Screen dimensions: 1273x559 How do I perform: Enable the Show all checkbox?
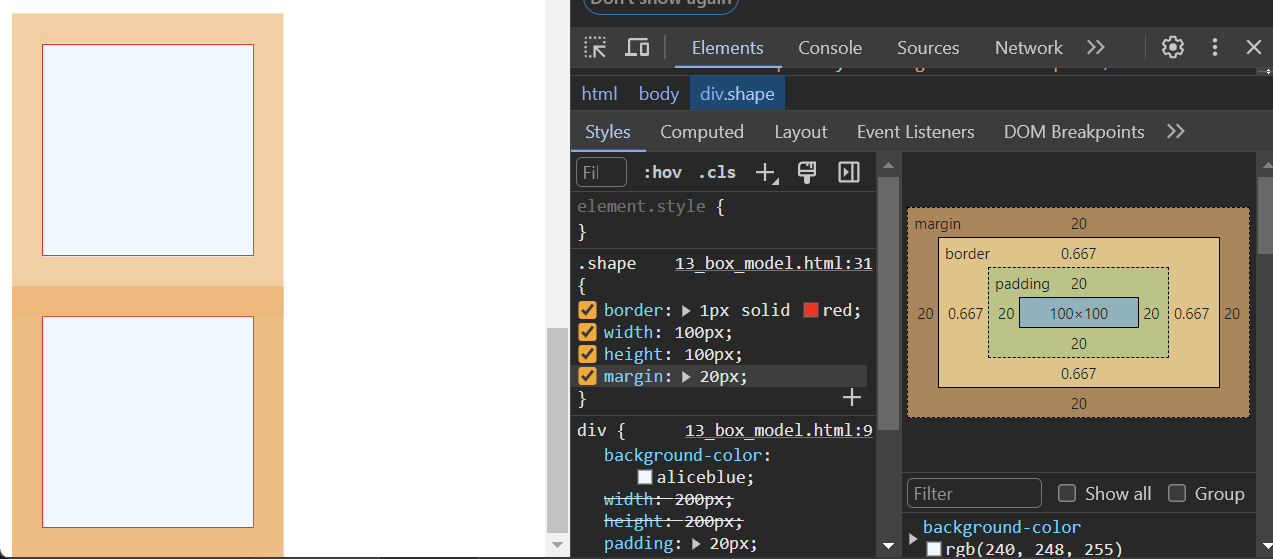tap(1067, 493)
